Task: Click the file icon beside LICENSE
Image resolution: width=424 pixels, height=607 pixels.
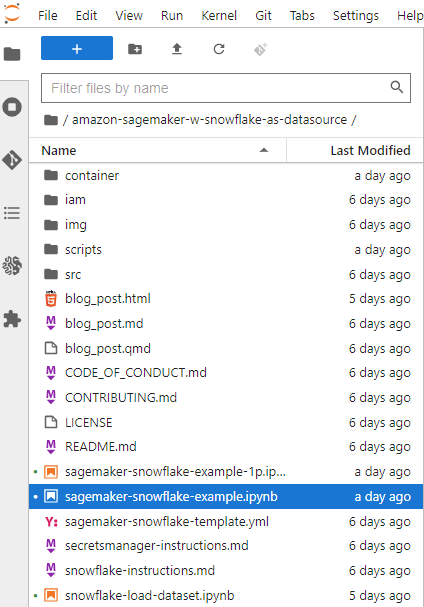Action: click(x=51, y=422)
